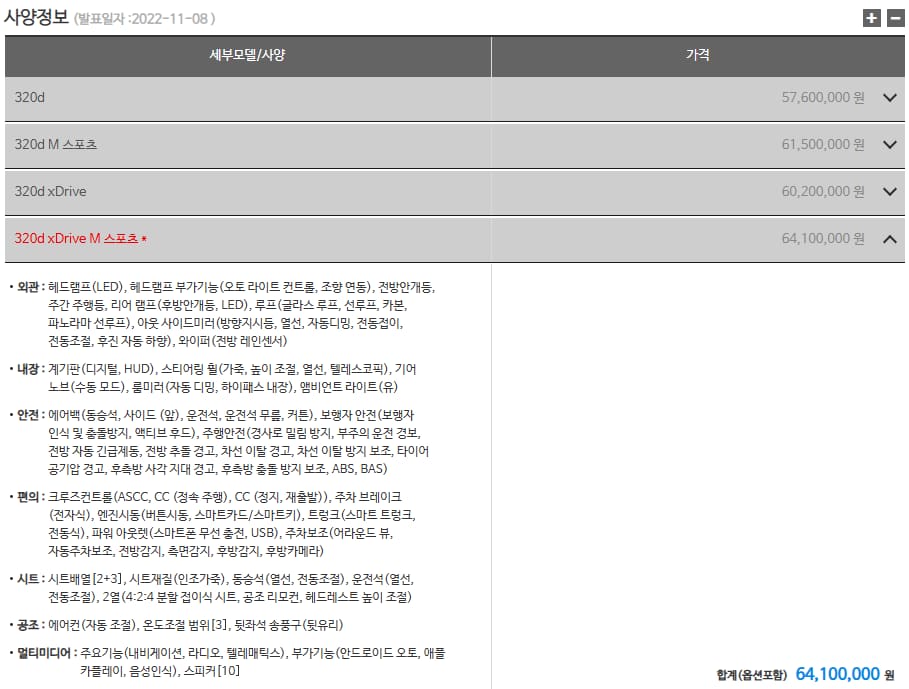Image resolution: width=909 pixels, height=689 pixels.
Task: Click the 내장 spec label
Action: point(28,369)
